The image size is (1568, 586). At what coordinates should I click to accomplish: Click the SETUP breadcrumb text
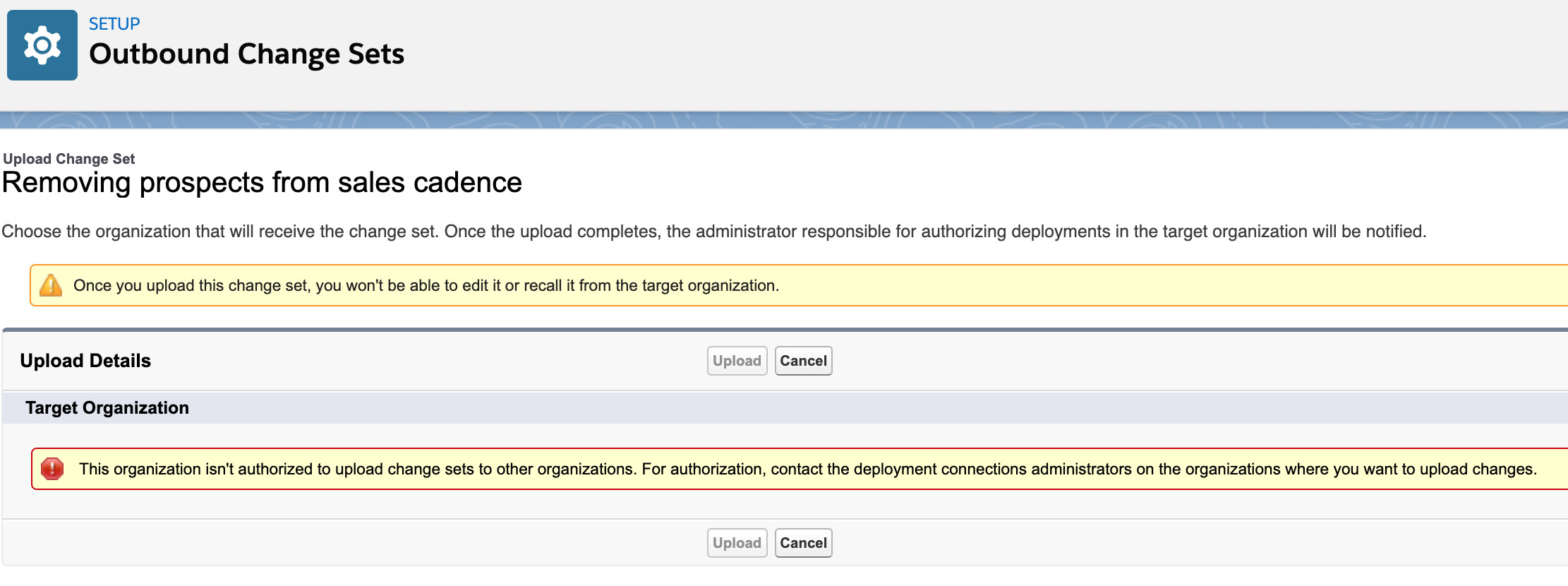click(114, 24)
